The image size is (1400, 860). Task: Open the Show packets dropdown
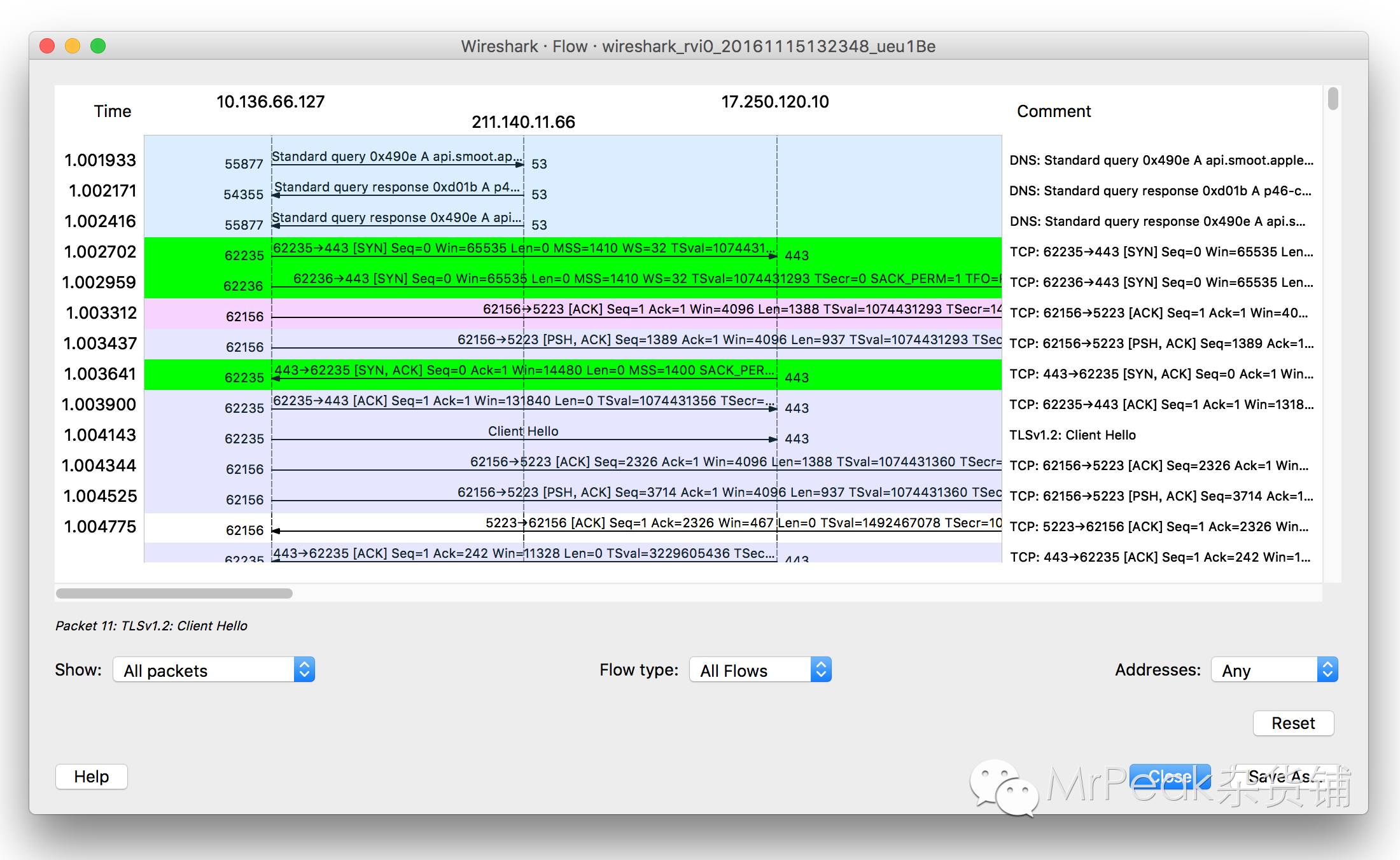point(214,670)
